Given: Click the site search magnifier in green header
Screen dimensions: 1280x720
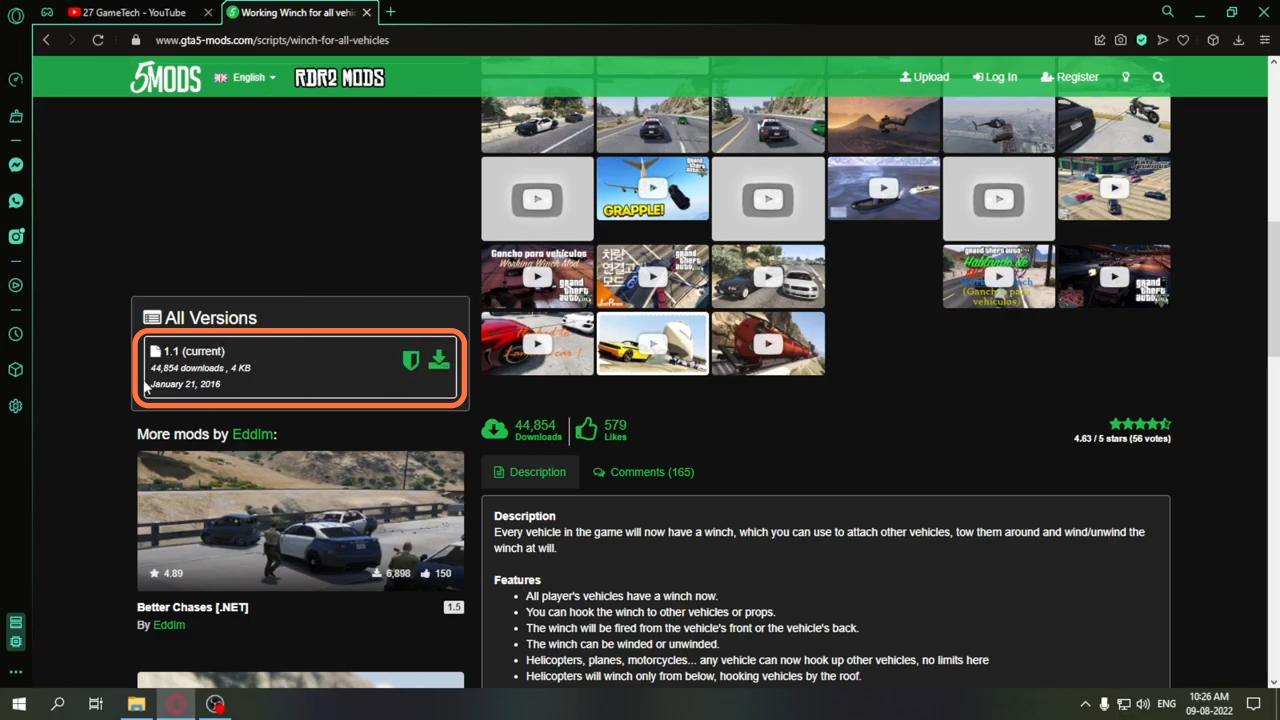Looking at the screenshot, I should tap(1158, 77).
